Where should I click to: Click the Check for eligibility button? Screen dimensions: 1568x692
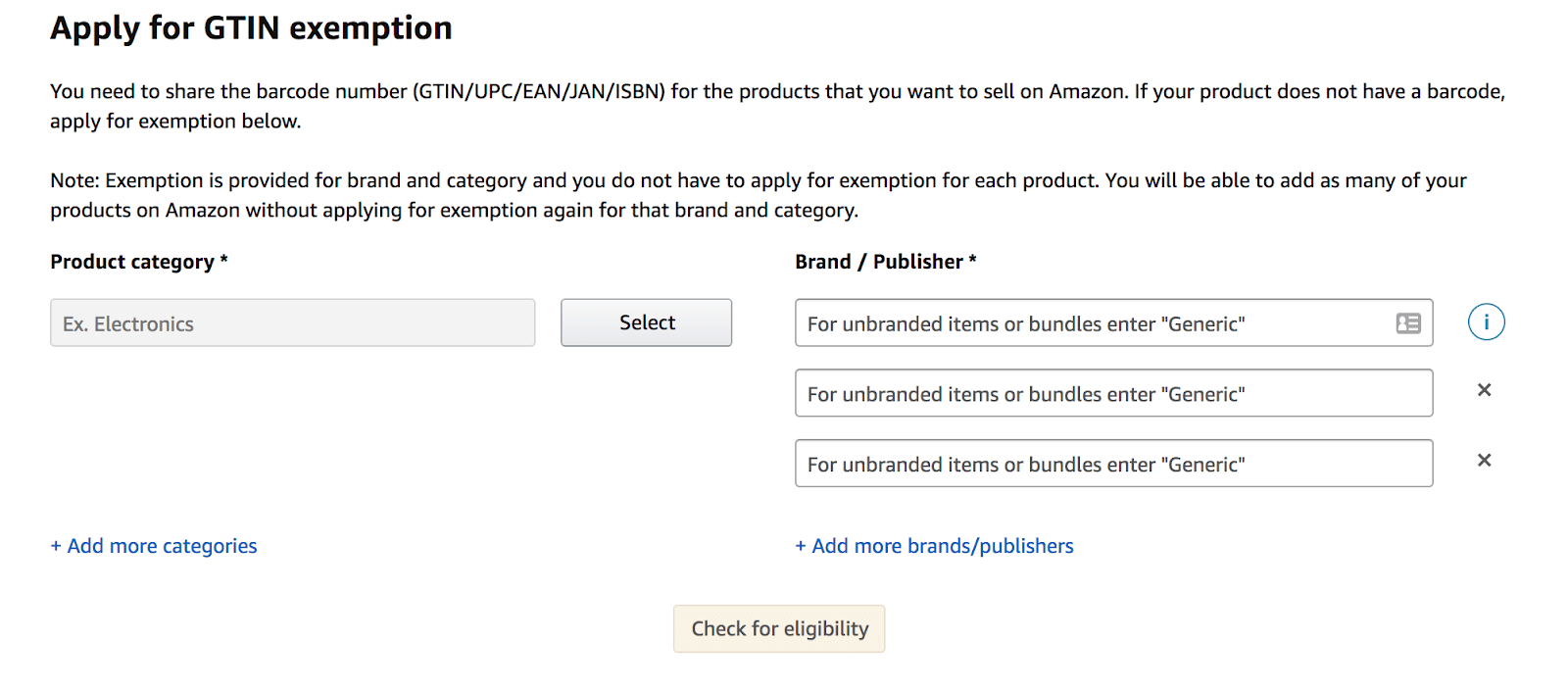click(x=779, y=628)
